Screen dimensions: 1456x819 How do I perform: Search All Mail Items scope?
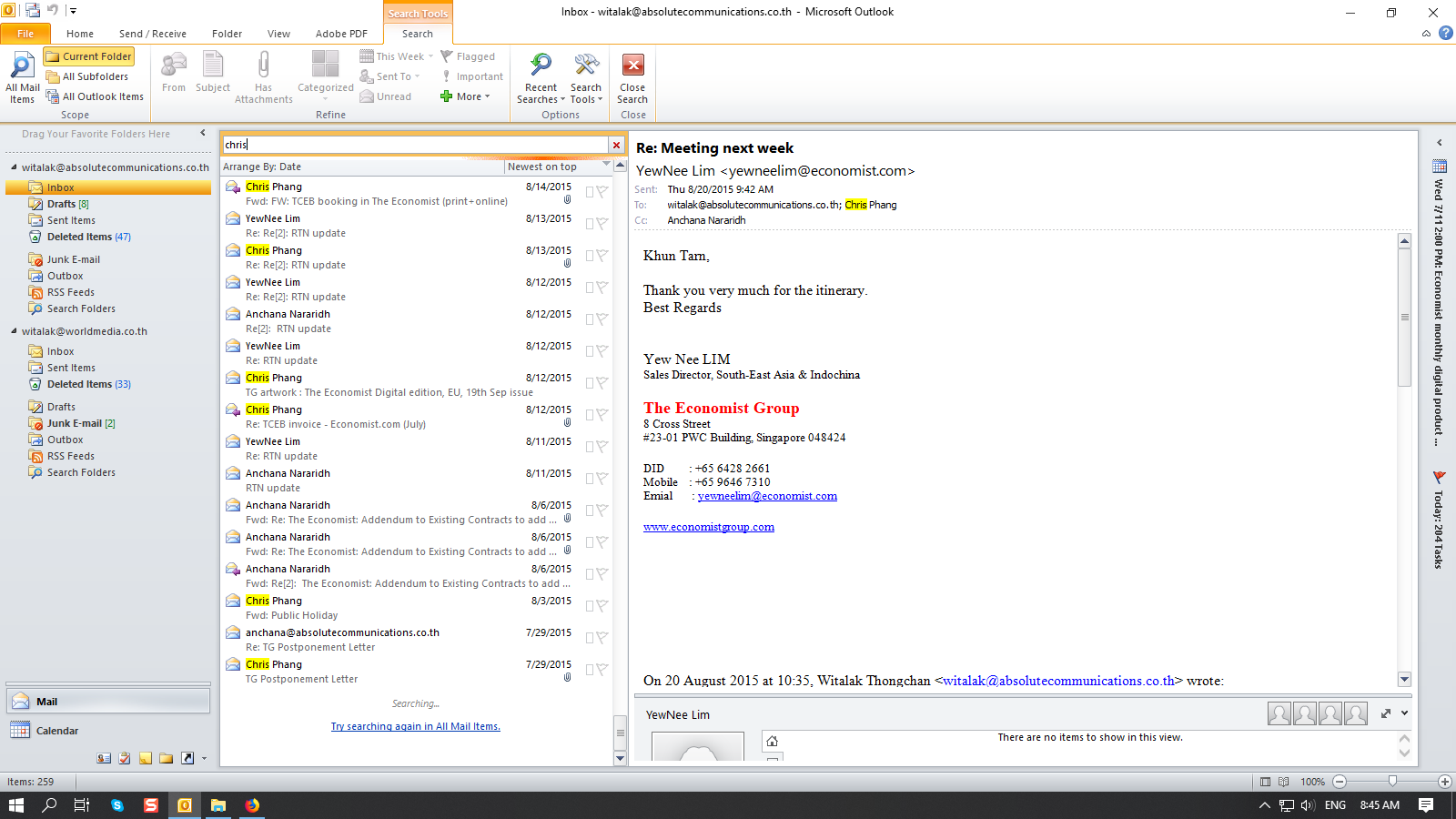pyautogui.click(x=22, y=78)
